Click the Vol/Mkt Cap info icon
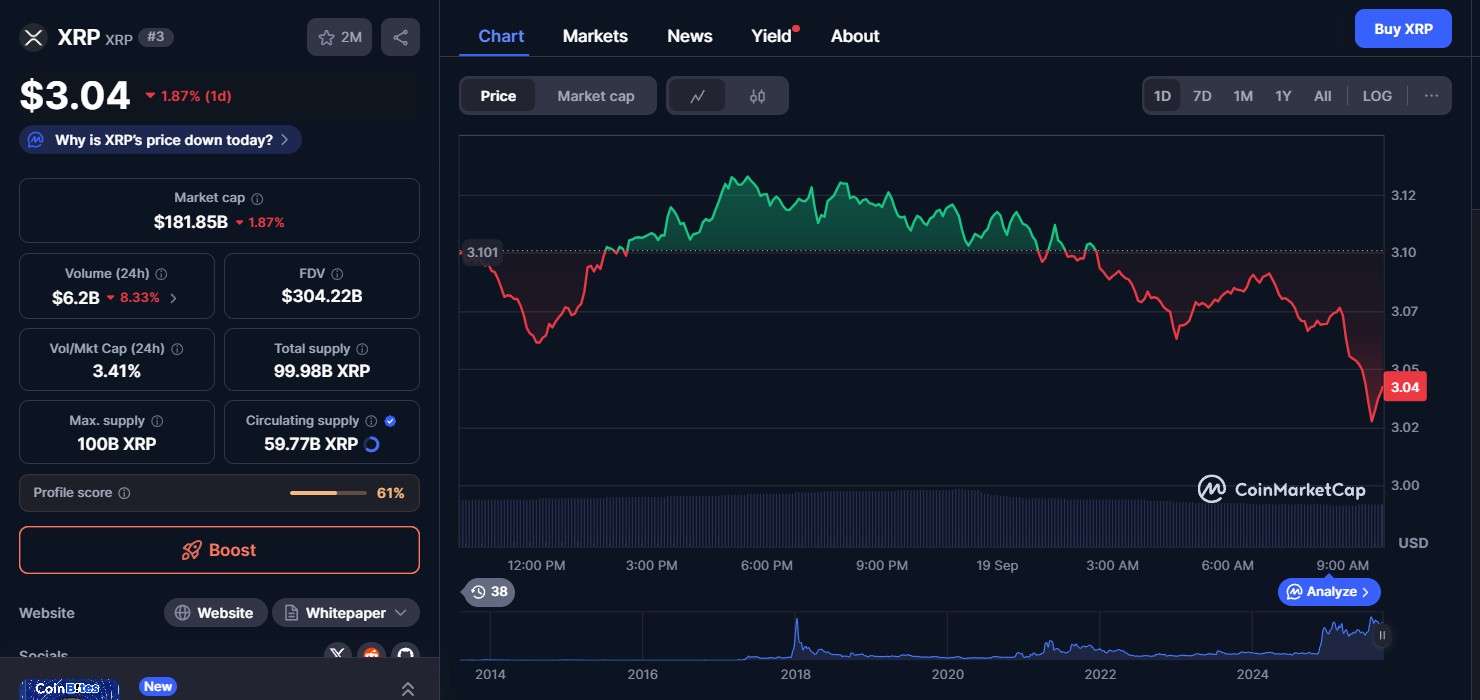The width and height of the screenshot is (1480, 700). (177, 349)
